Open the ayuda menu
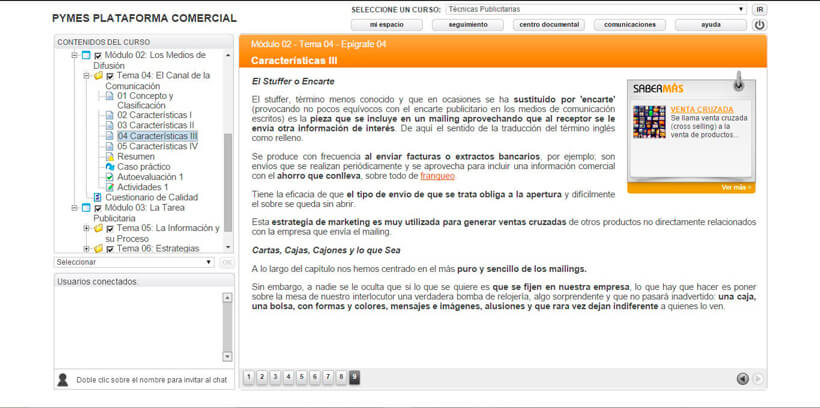The height and width of the screenshot is (408, 820). [711, 25]
